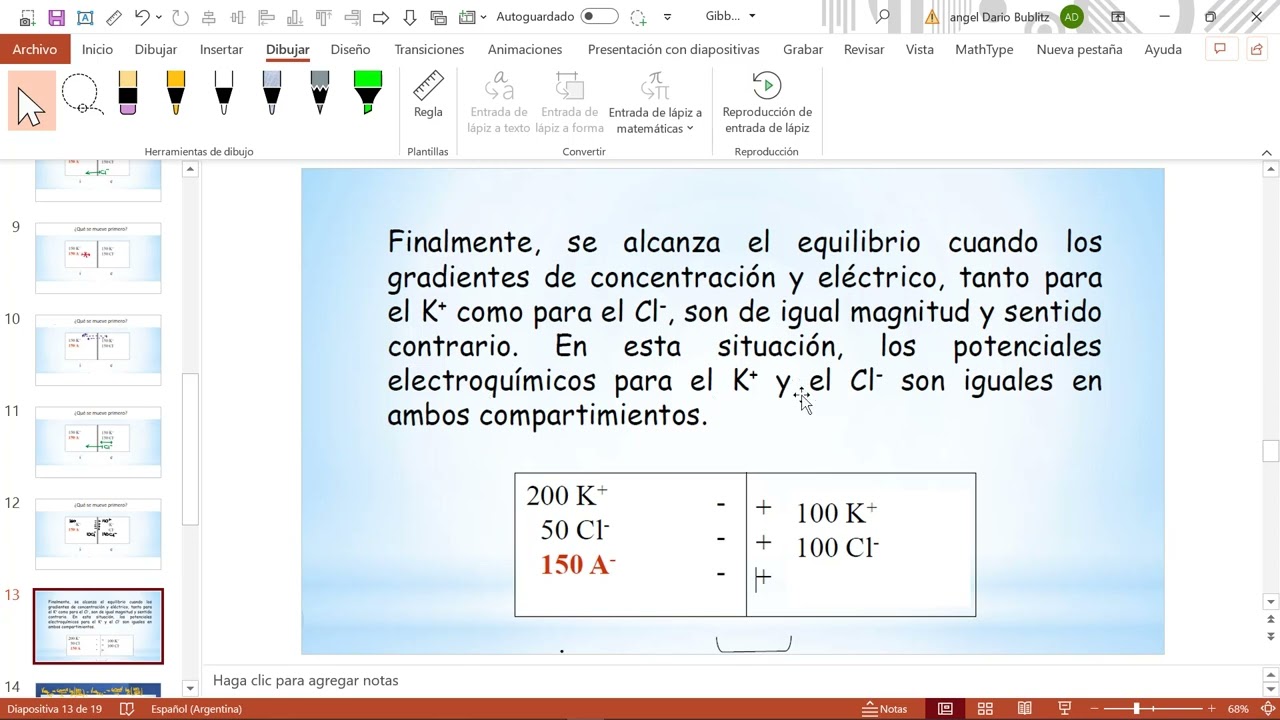1280x720 pixels.
Task: Select slide 12 thumbnail
Action: (x=98, y=534)
